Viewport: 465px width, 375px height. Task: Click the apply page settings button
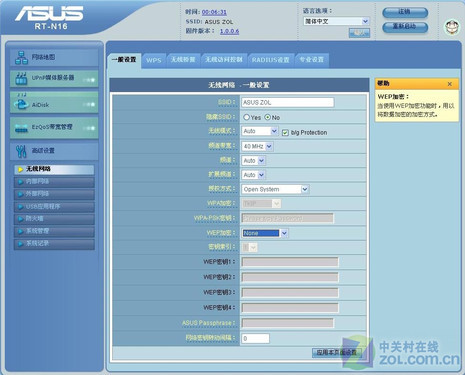click(336, 352)
